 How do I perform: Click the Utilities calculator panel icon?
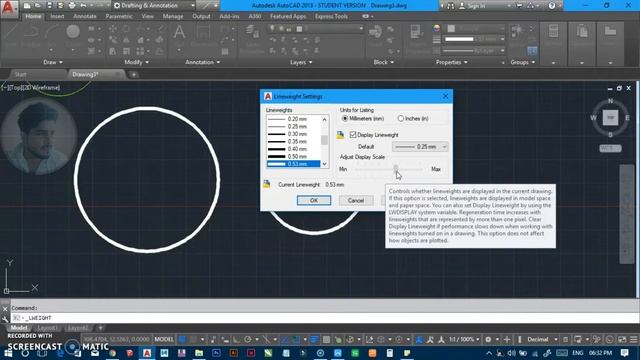point(553,32)
